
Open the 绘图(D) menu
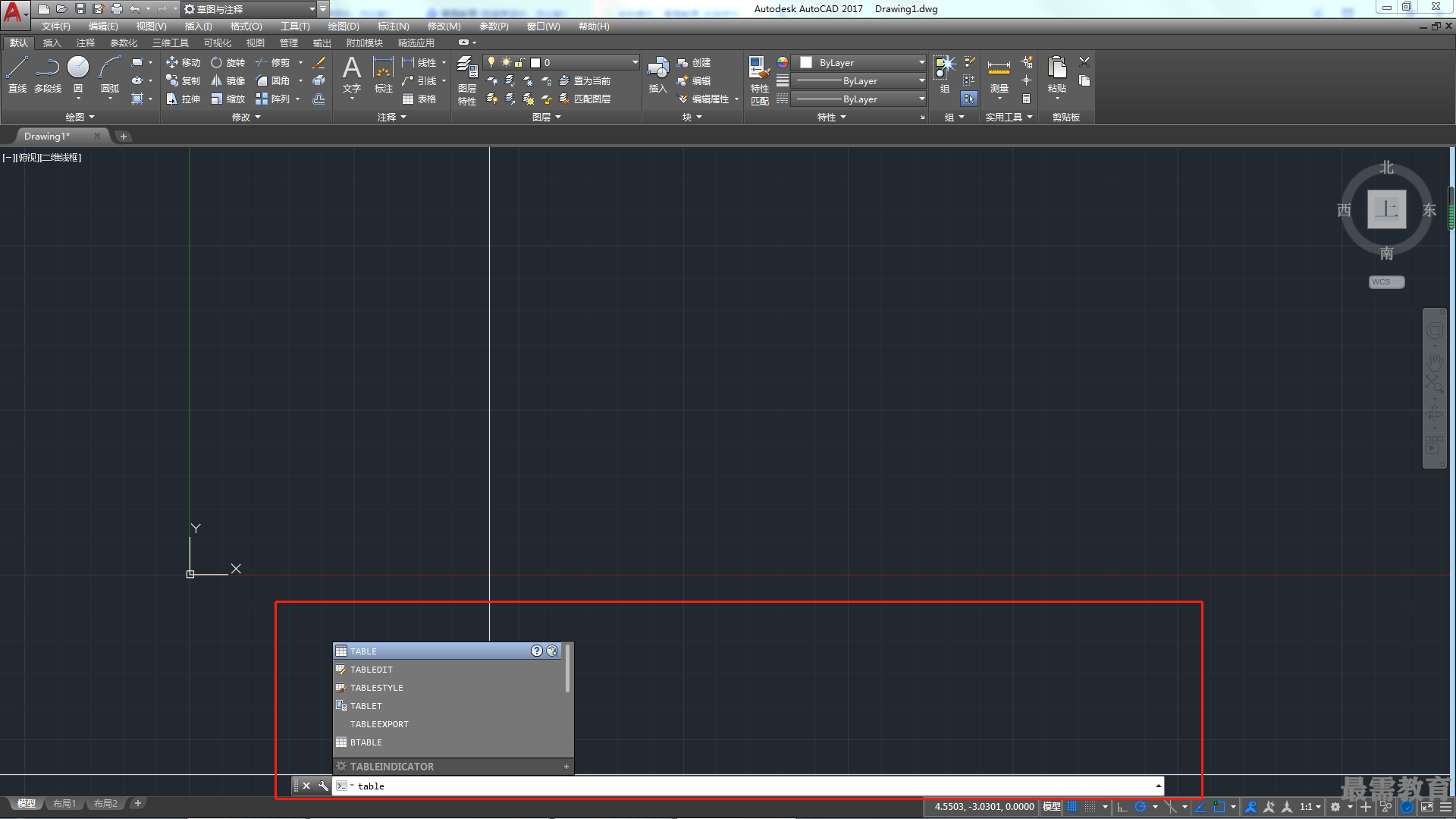344,27
